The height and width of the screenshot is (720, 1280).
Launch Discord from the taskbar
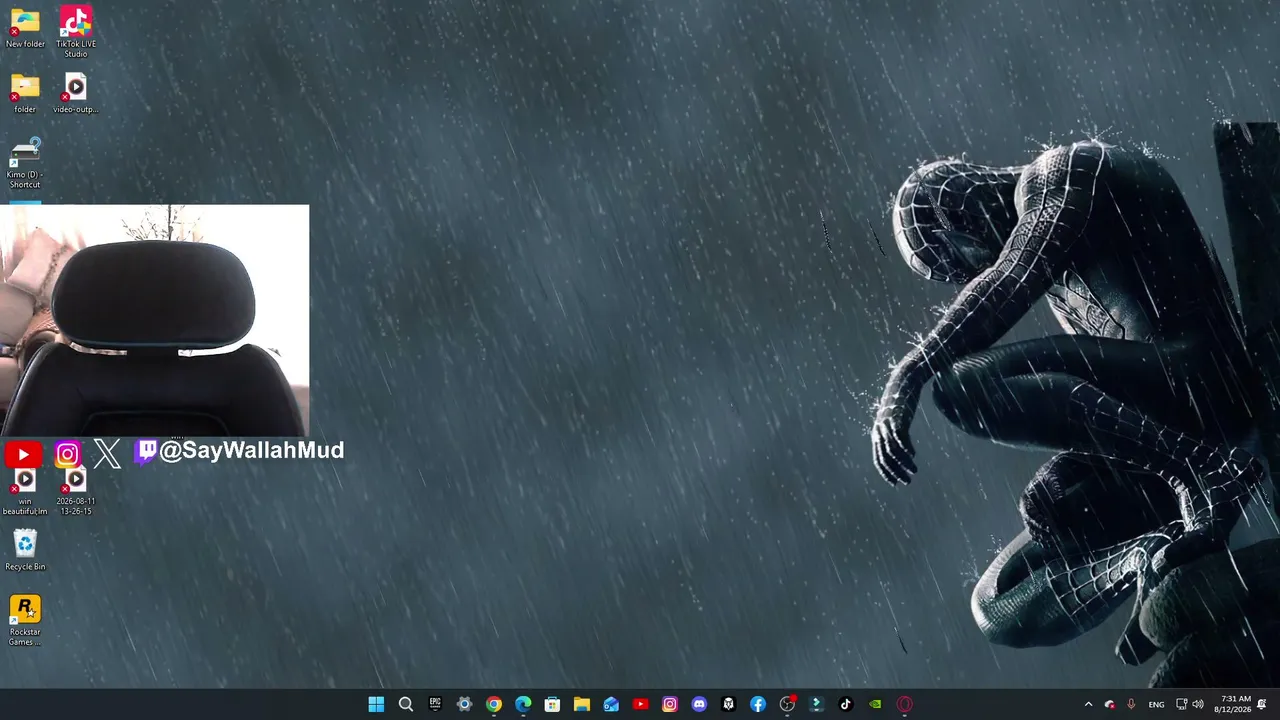699,704
